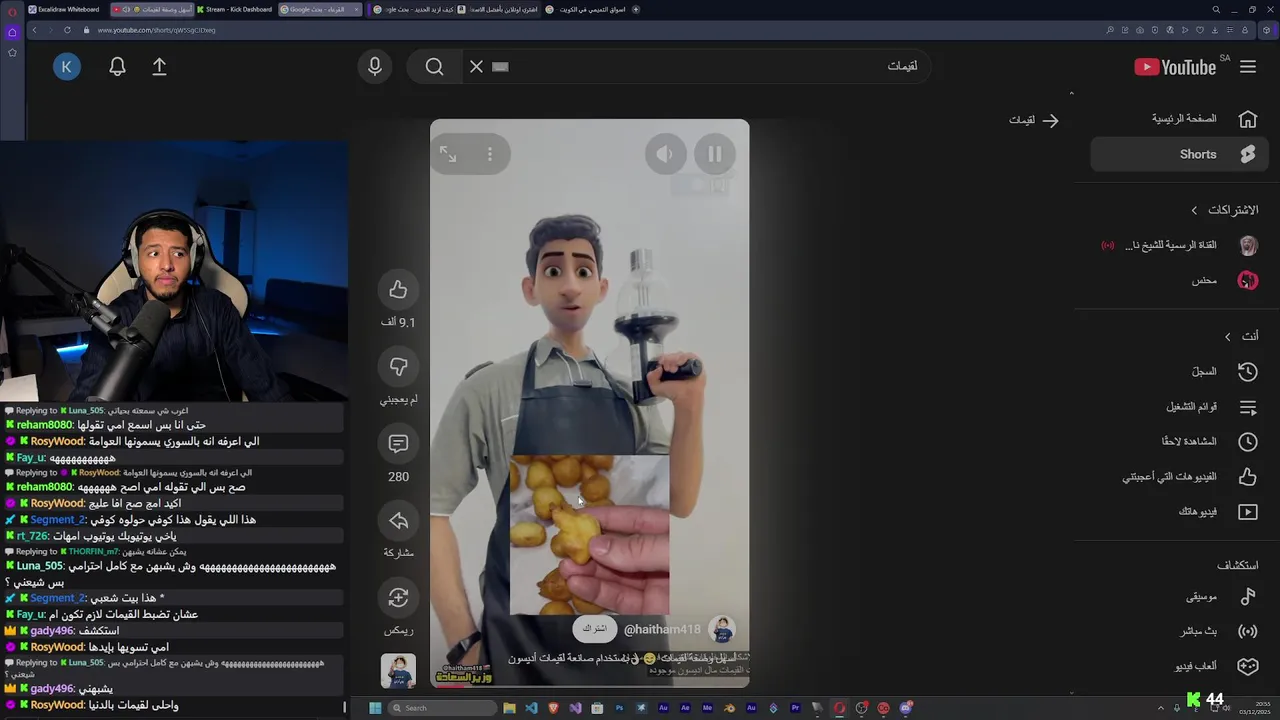This screenshot has width=1280, height=720.
Task: Open بث مباشر Live in Explore
Action: coord(1180,632)
